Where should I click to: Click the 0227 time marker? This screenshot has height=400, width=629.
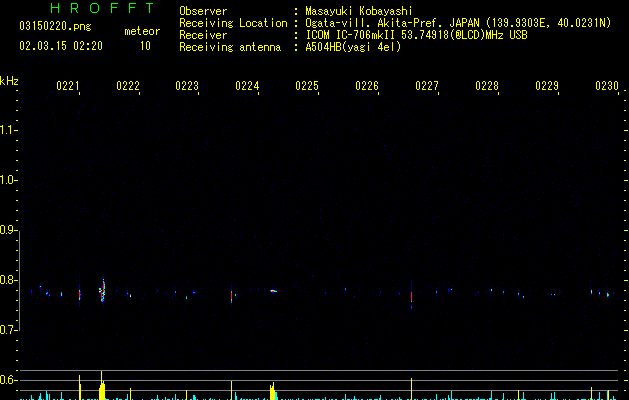427,86
